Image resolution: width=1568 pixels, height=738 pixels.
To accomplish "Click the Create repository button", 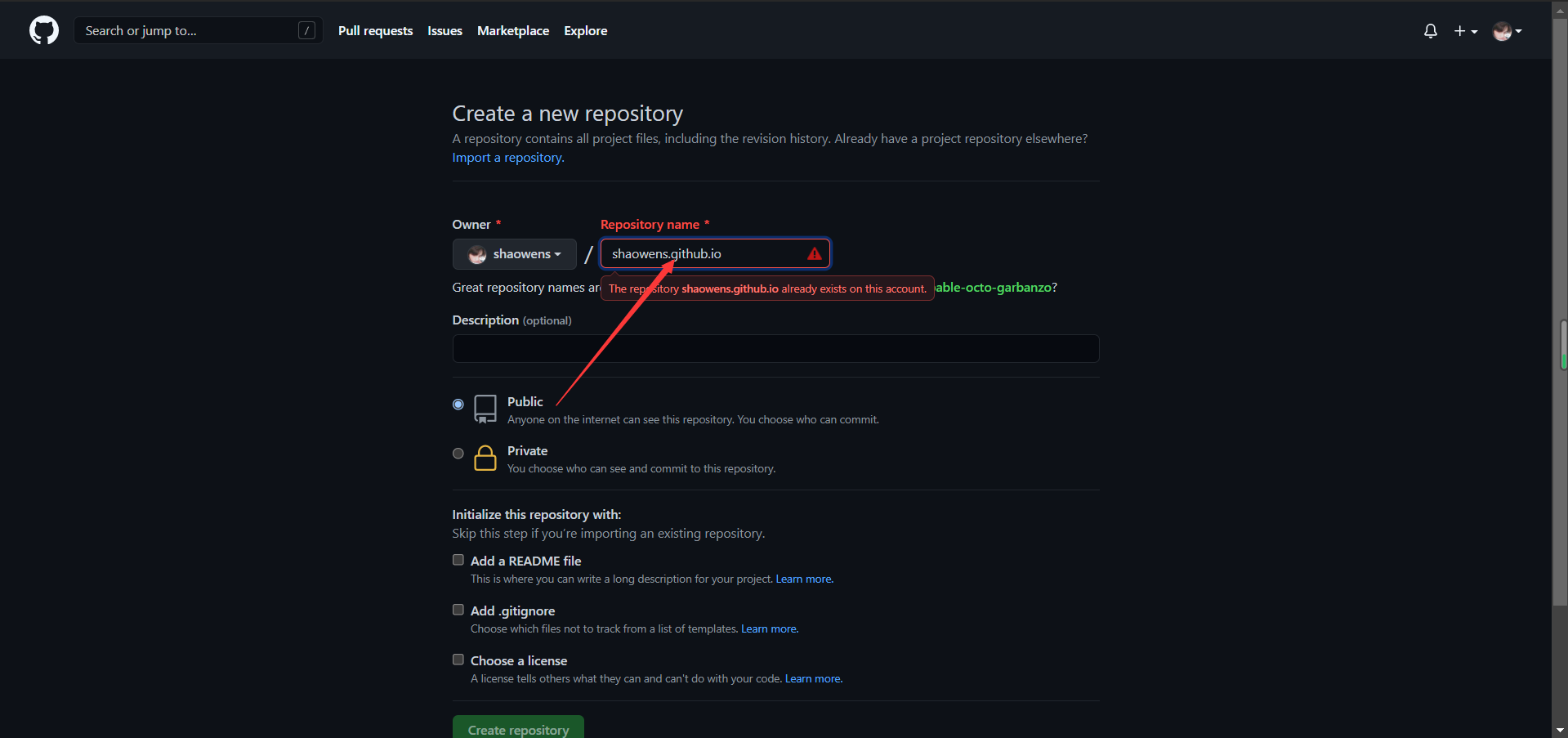I will coord(518,727).
